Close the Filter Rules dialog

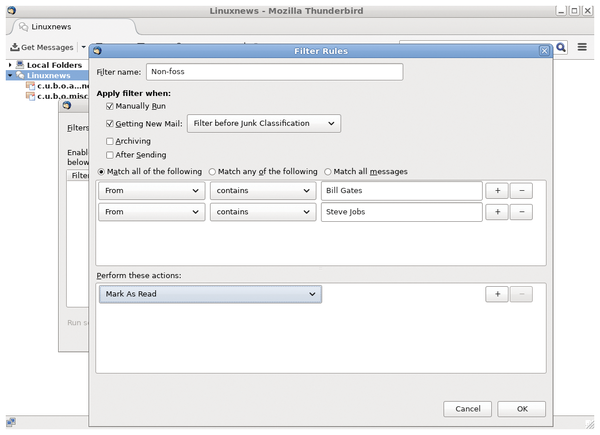pos(544,49)
